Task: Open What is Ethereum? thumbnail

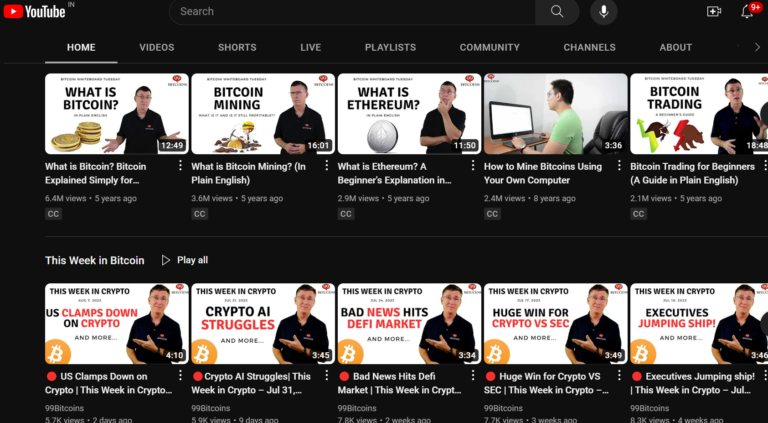Action: pos(409,114)
